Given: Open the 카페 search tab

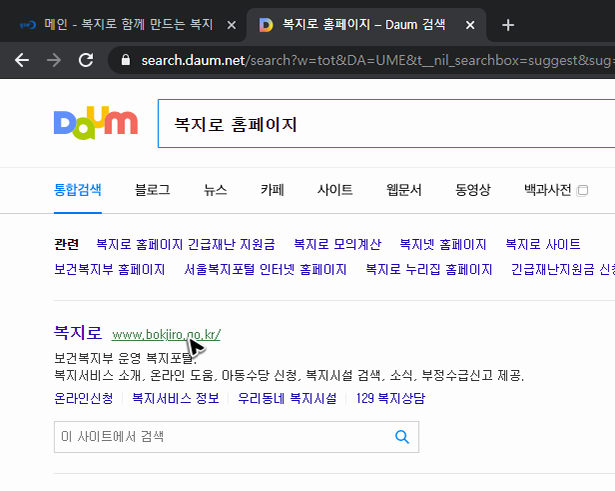Looking at the screenshot, I should [272, 190].
